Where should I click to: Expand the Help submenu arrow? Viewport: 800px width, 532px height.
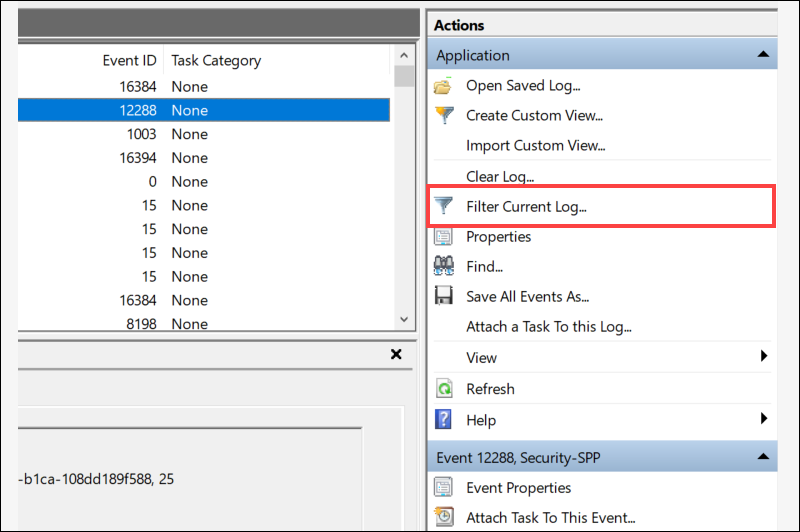click(x=763, y=418)
